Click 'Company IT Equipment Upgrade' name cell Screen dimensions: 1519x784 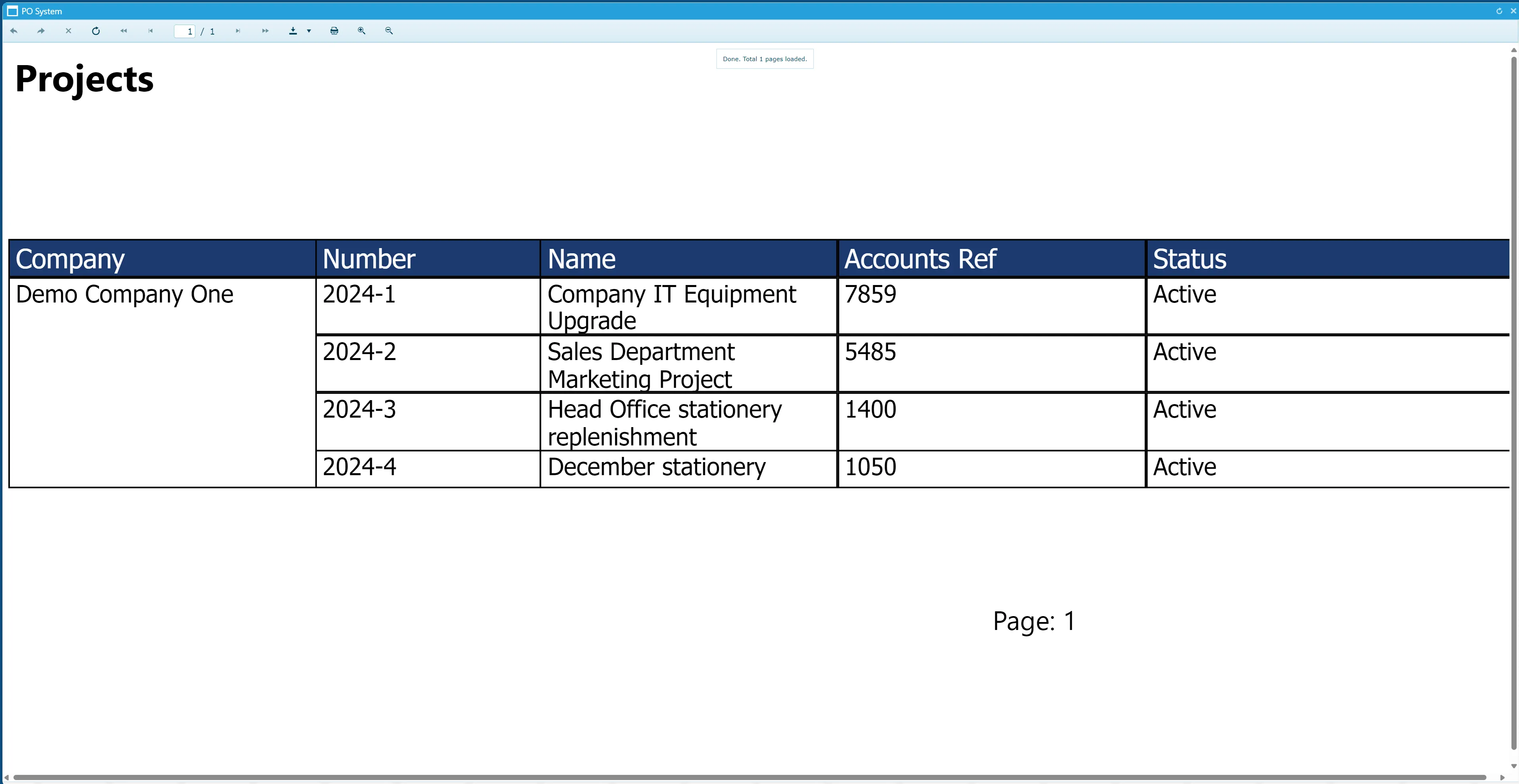coord(689,306)
